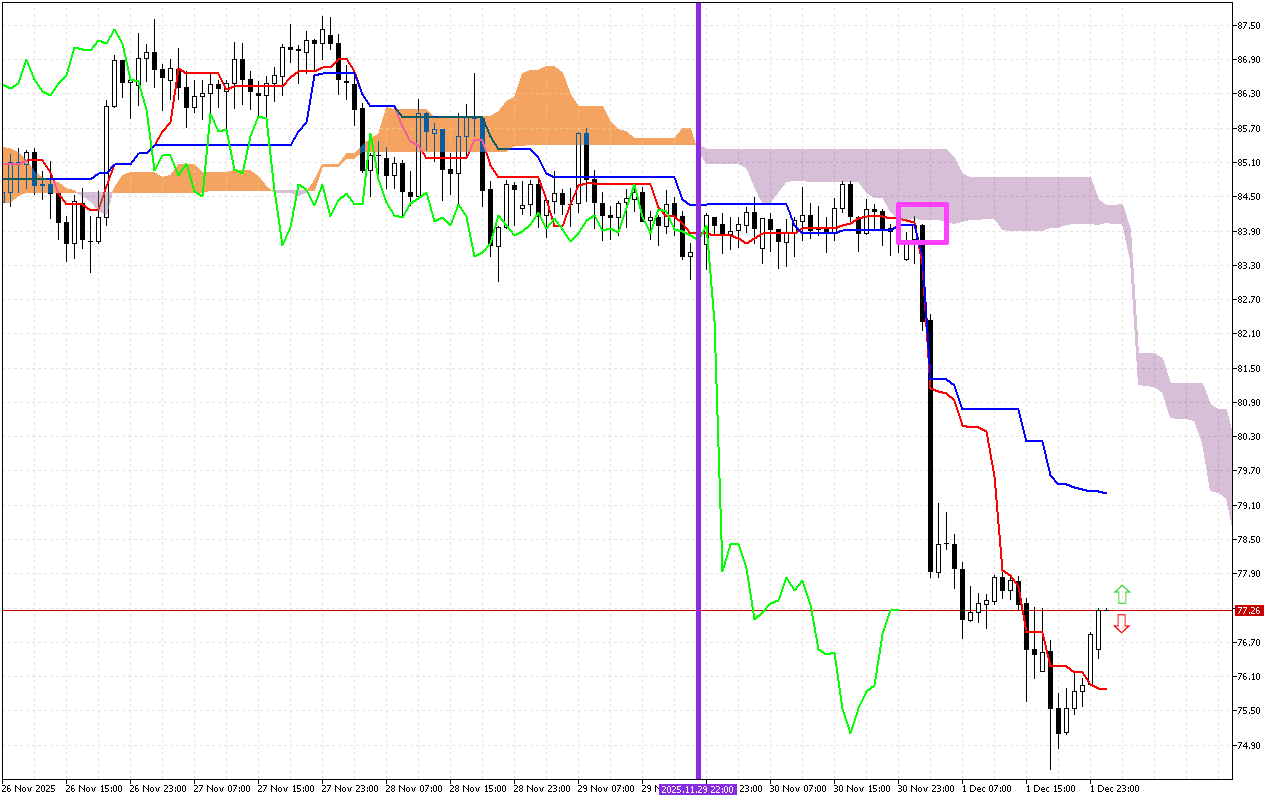Click the 1 Dec 23:00 time label

coord(1114,789)
